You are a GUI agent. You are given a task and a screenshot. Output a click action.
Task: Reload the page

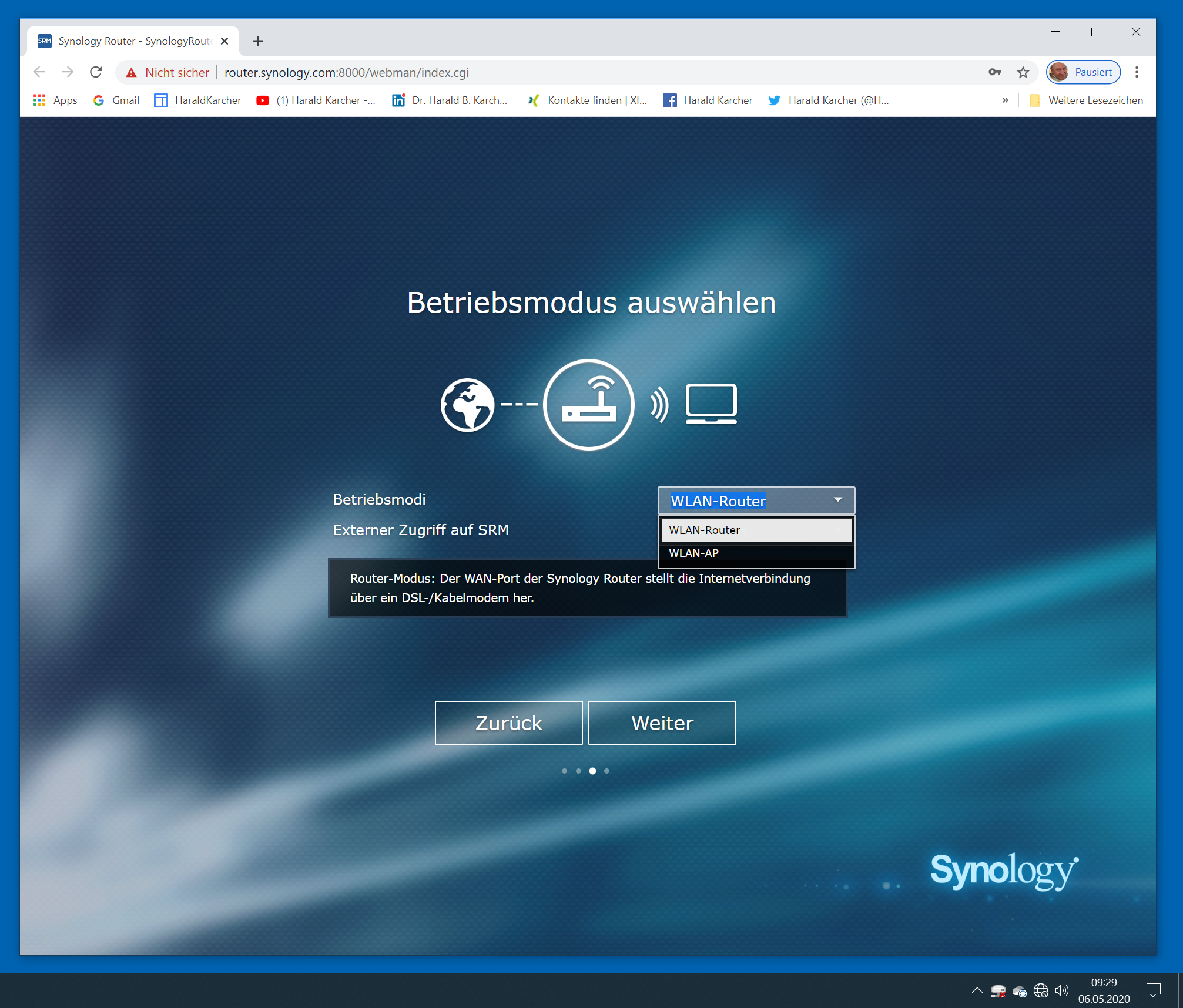click(96, 72)
